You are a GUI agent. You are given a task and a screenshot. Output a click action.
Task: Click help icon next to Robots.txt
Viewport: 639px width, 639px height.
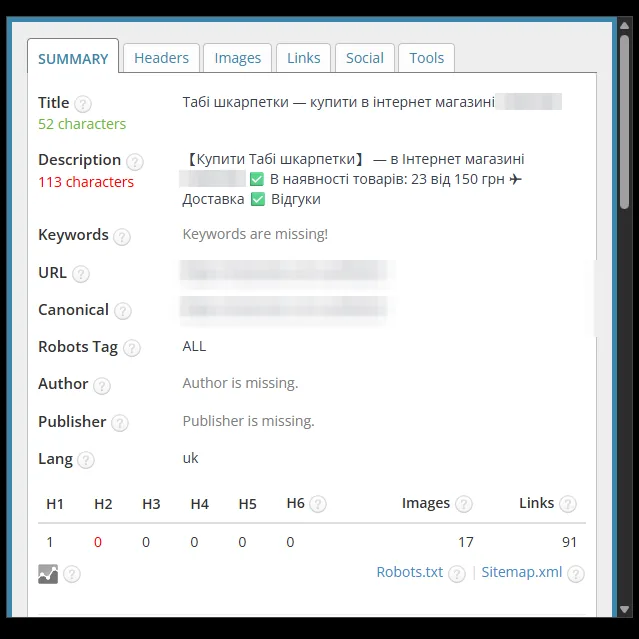coord(457,574)
